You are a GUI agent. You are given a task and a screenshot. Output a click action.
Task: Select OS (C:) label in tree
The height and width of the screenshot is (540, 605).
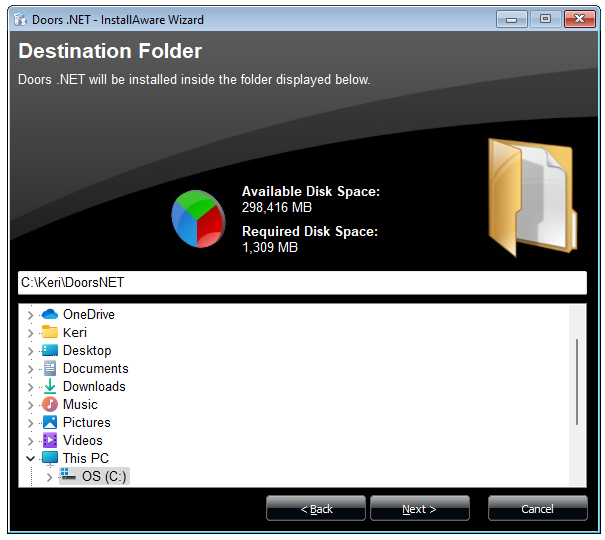tap(104, 476)
